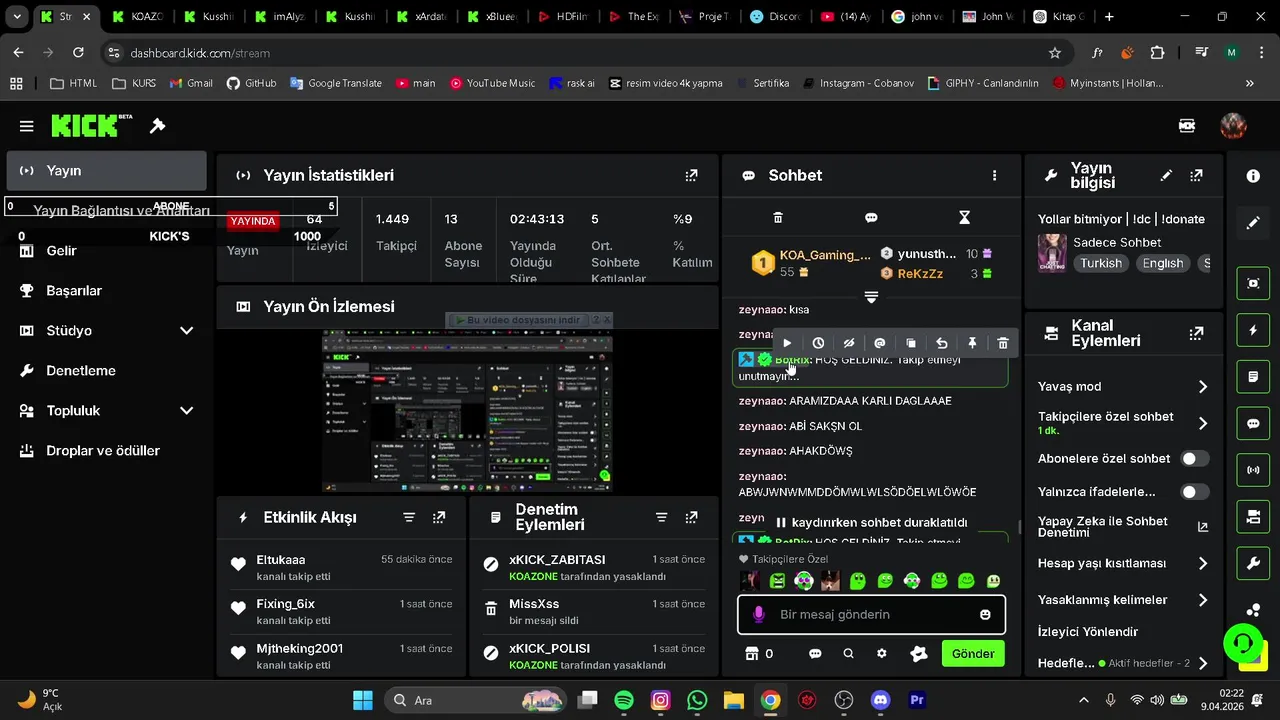
Task: Click the Turkish language tag
Action: (x=1101, y=263)
